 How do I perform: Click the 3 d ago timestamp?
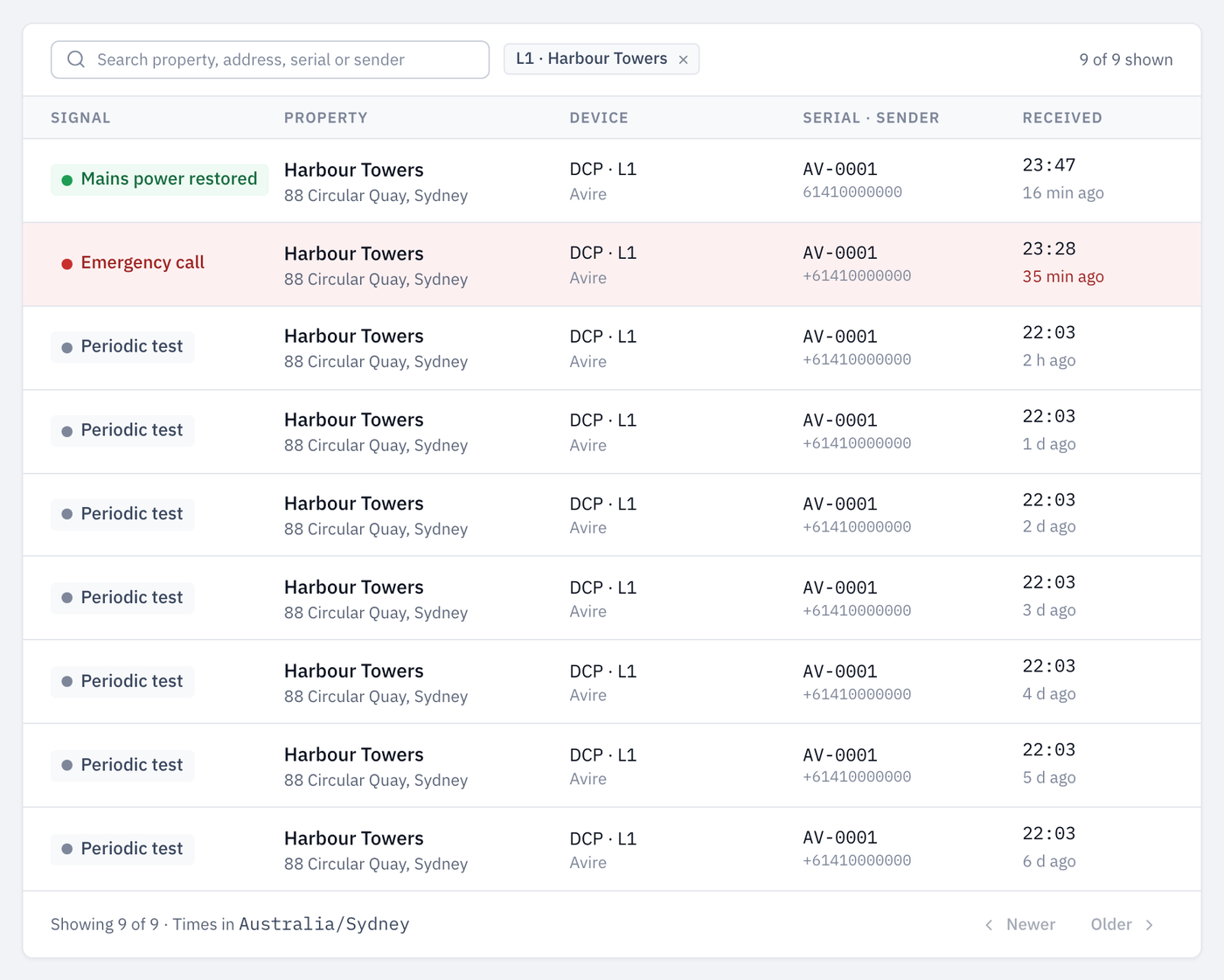point(1049,610)
